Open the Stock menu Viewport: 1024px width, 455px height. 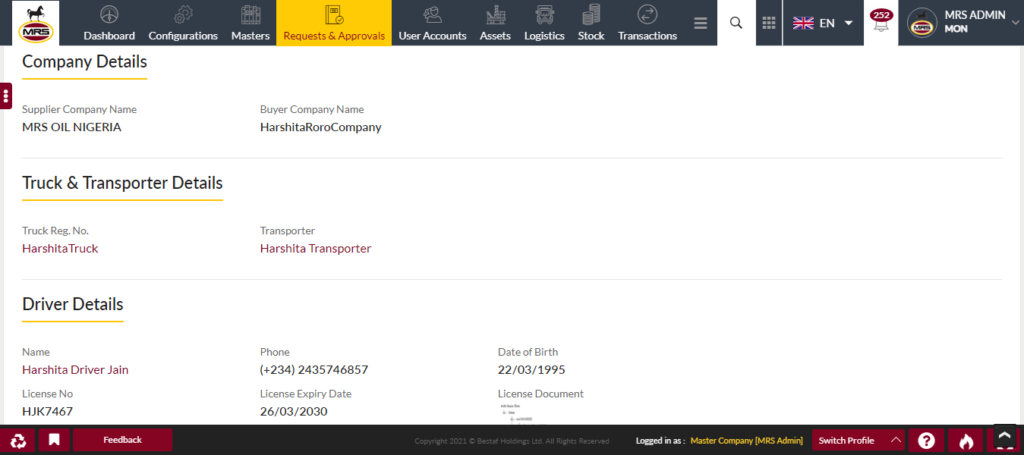click(591, 23)
